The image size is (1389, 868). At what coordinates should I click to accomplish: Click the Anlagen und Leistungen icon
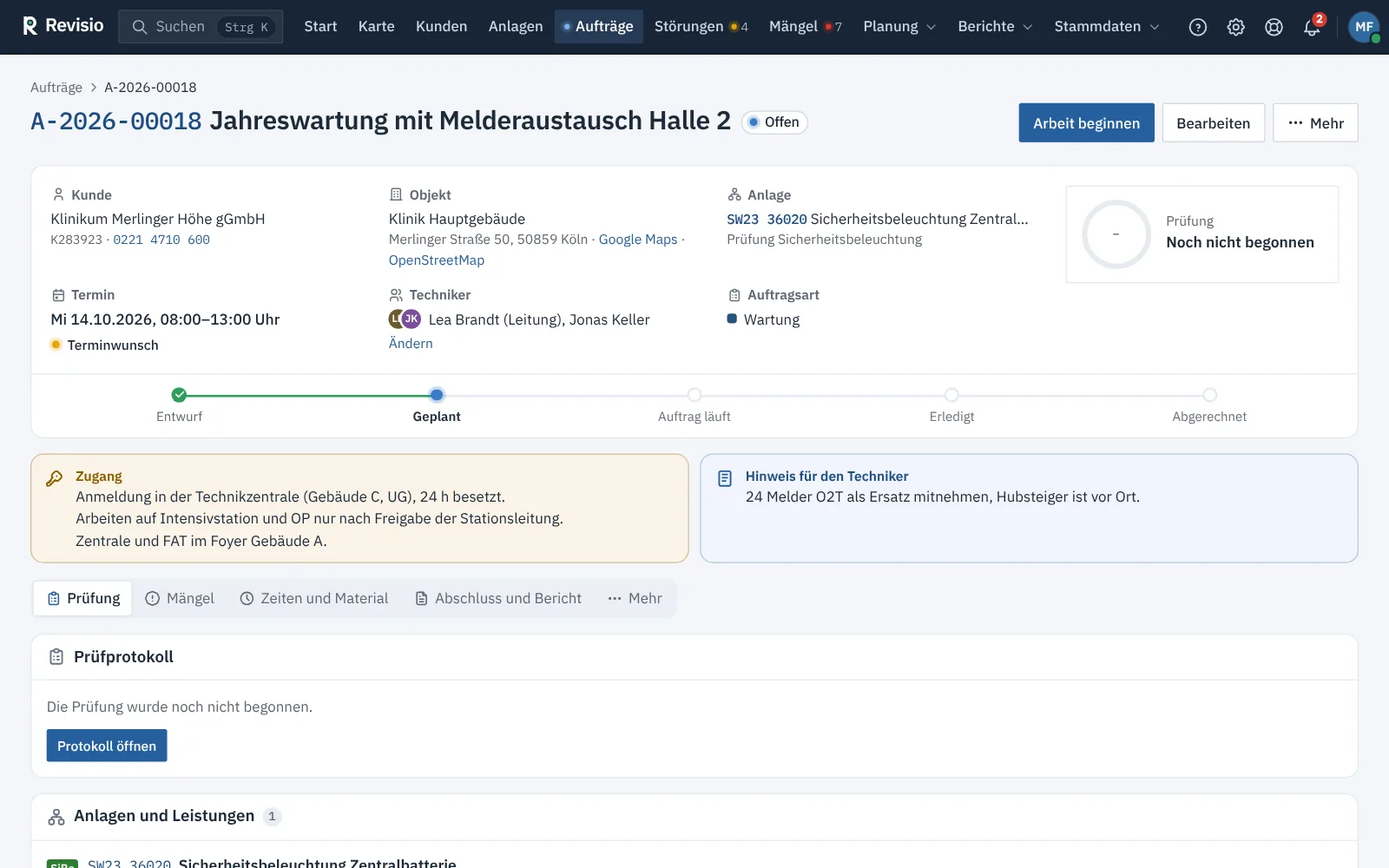coord(56,817)
